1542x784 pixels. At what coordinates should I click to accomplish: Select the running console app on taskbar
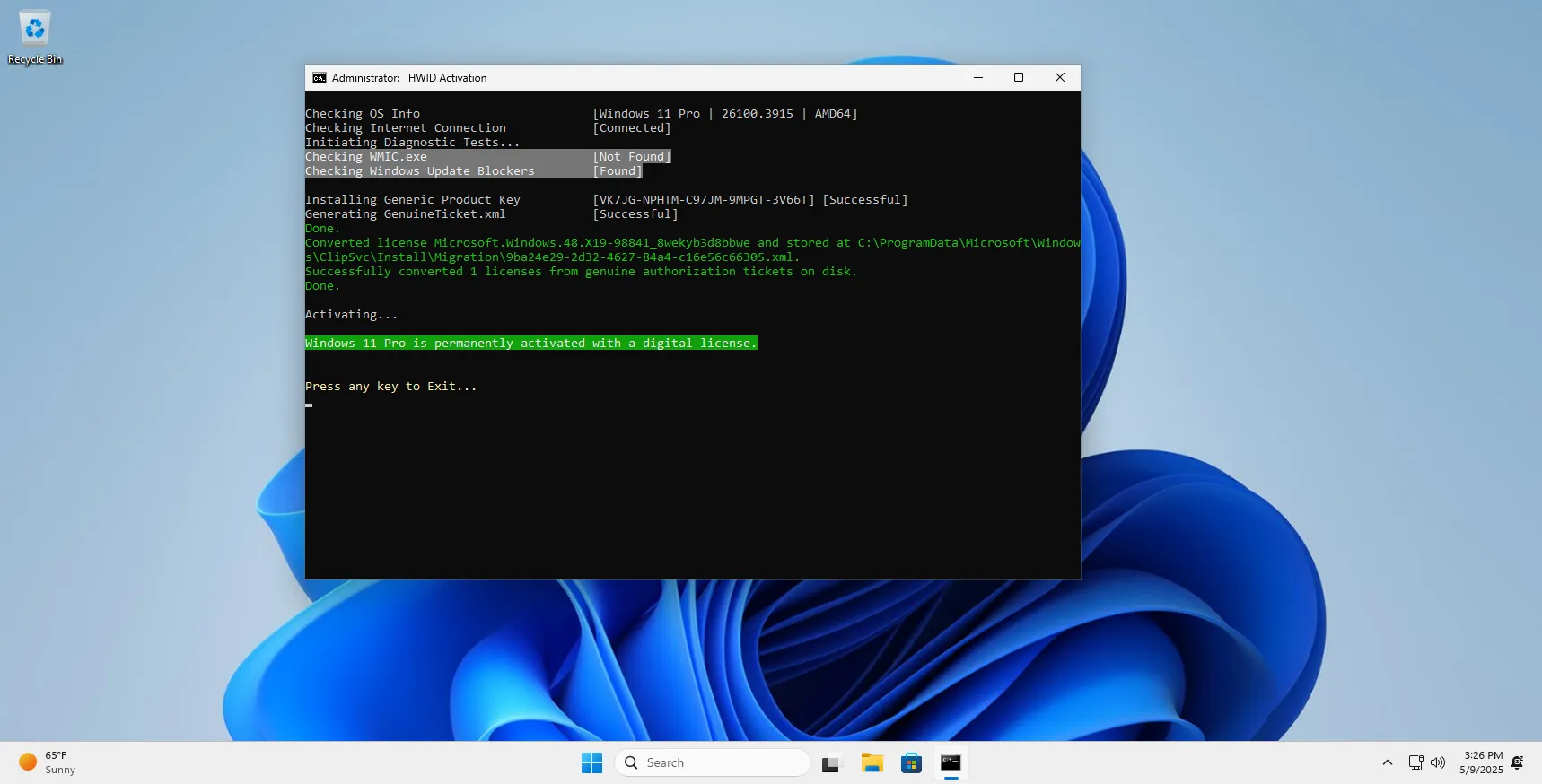(951, 763)
